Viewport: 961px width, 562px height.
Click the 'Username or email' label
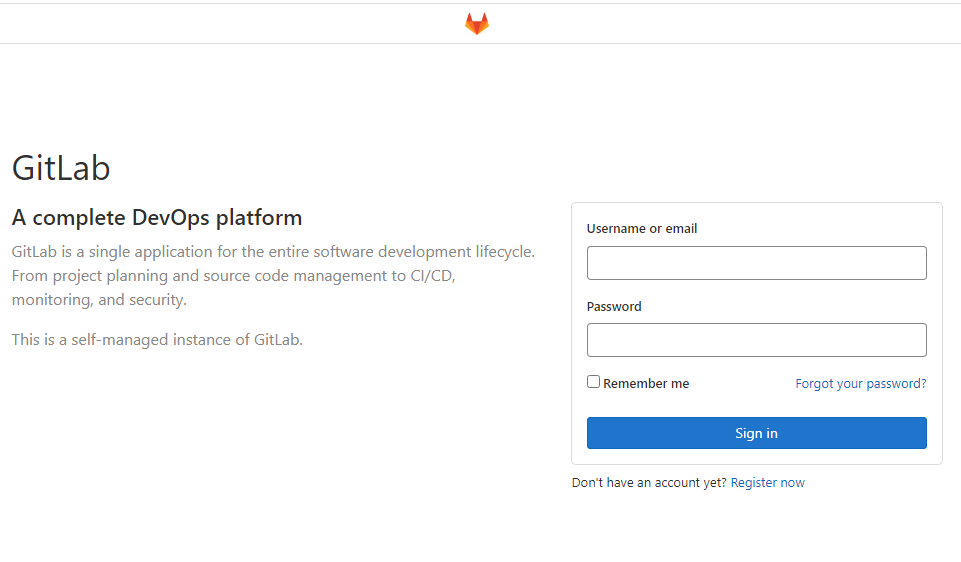(x=642, y=229)
